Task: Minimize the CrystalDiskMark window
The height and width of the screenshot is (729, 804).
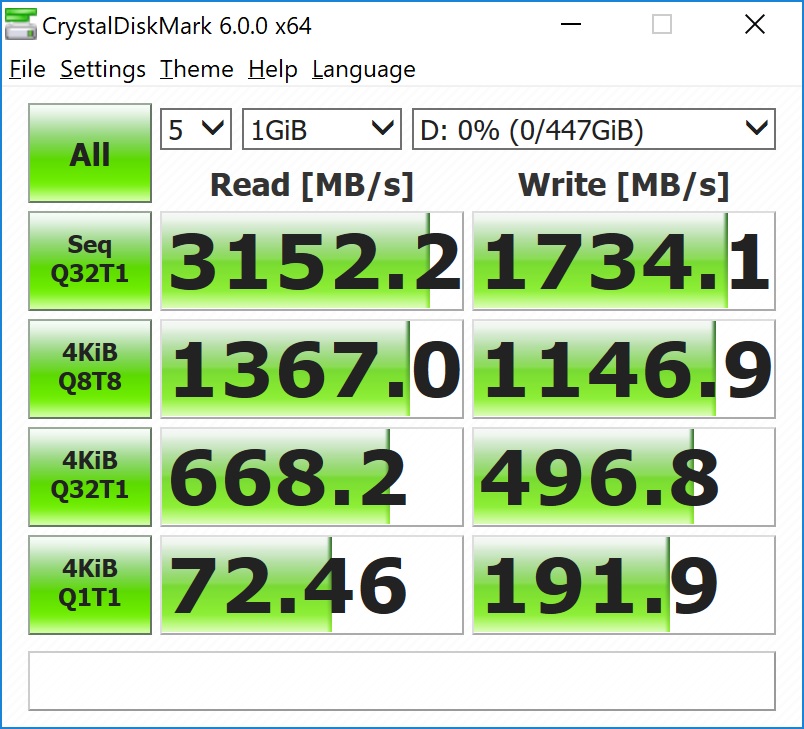Action: click(x=571, y=24)
